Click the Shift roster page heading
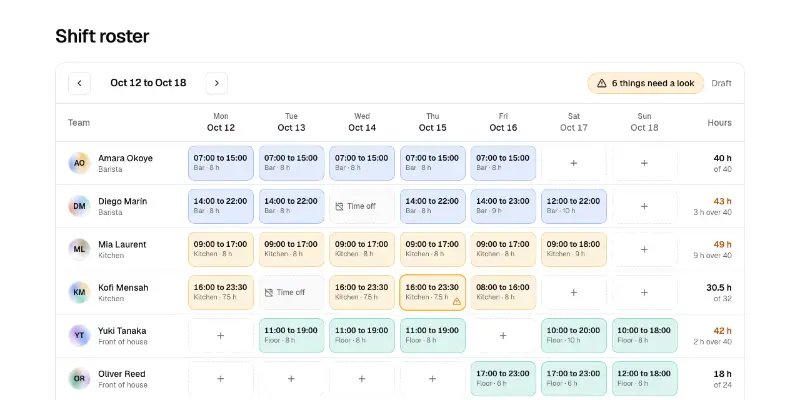 pyautogui.click(x=102, y=36)
